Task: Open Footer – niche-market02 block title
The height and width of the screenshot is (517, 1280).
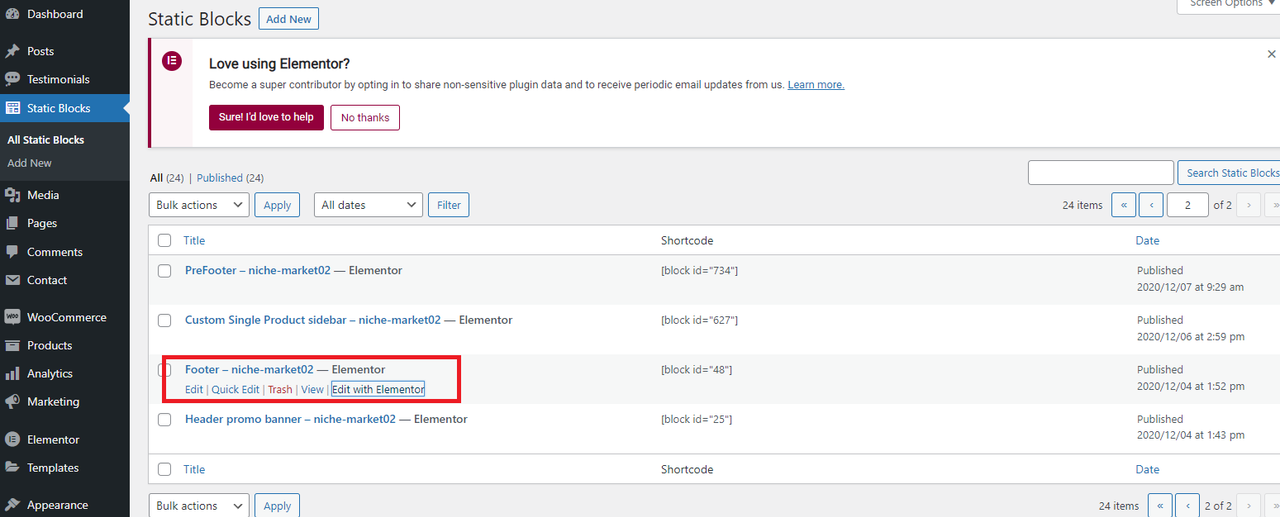Action: tap(249, 369)
